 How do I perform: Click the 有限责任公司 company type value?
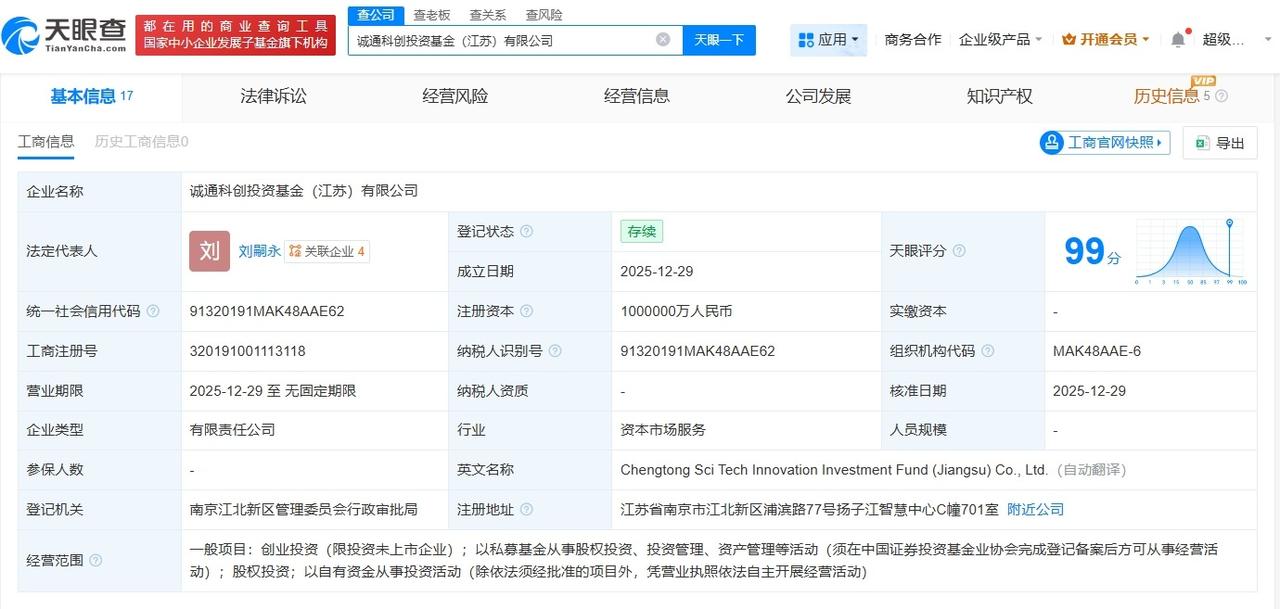pyautogui.click(x=232, y=430)
